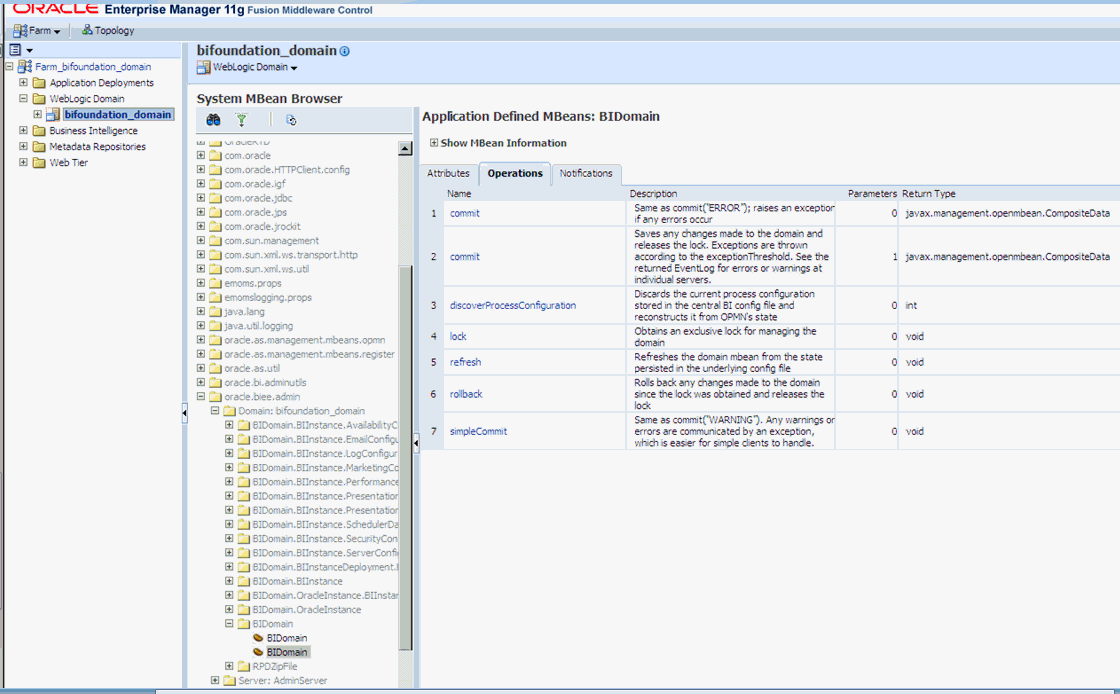The image size is (1120, 694).
Task: Select com.oracle.HTTPClient.config tree item
Action: pyautogui.click(x=287, y=169)
